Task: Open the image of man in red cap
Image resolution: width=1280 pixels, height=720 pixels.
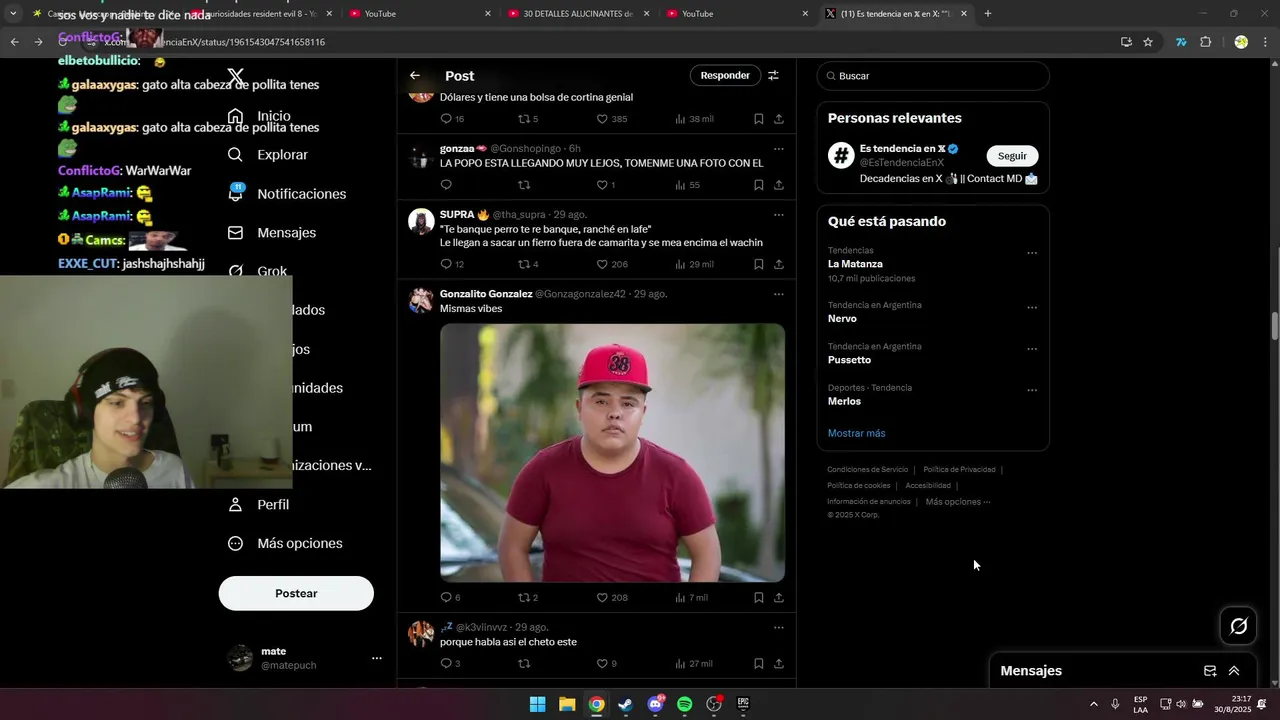Action: tap(612, 453)
